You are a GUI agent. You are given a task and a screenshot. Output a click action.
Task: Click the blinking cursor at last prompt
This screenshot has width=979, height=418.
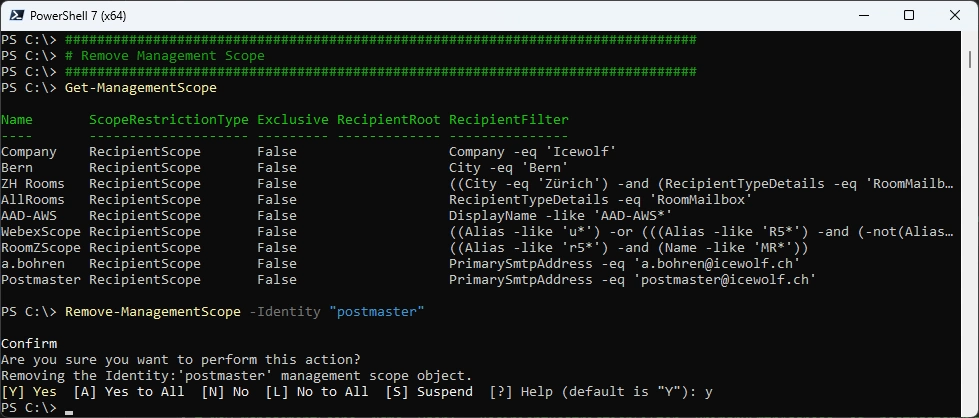(69, 410)
